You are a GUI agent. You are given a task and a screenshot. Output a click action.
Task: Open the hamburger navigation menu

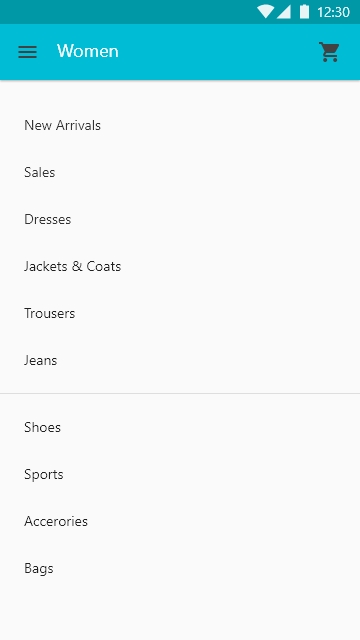pos(27,52)
